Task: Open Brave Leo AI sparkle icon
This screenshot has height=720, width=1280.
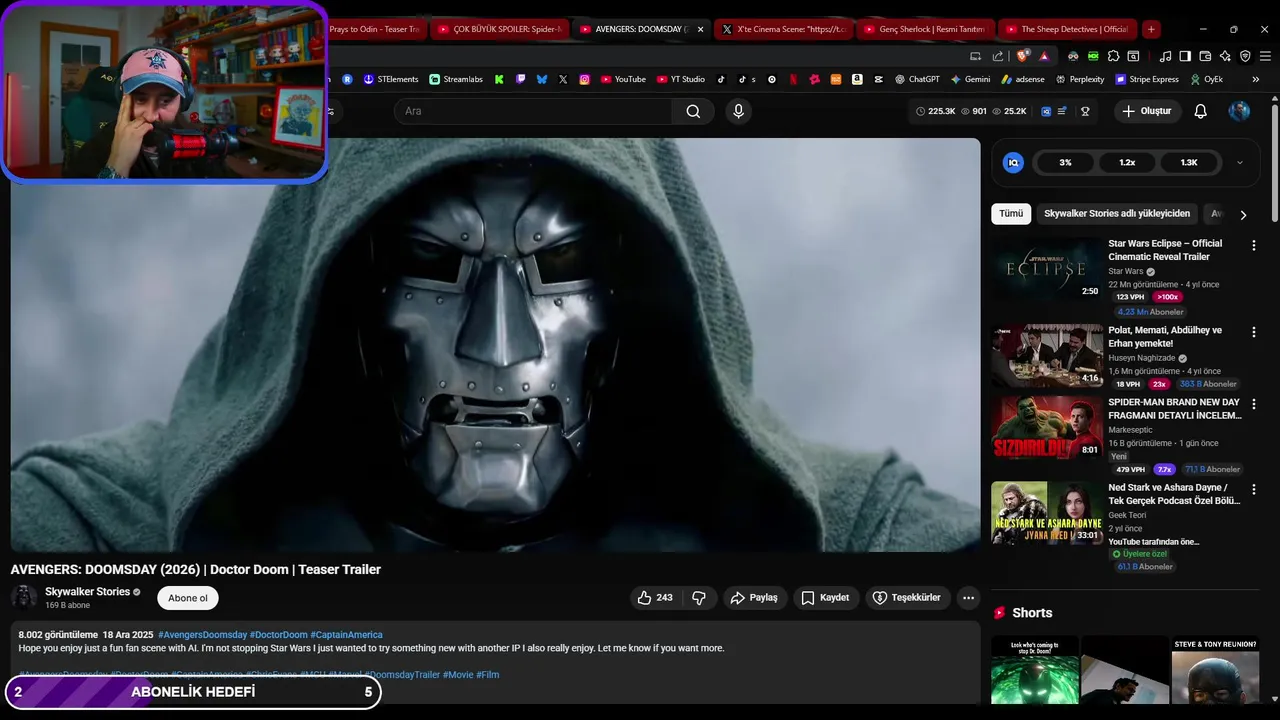Action: click(x=1225, y=56)
